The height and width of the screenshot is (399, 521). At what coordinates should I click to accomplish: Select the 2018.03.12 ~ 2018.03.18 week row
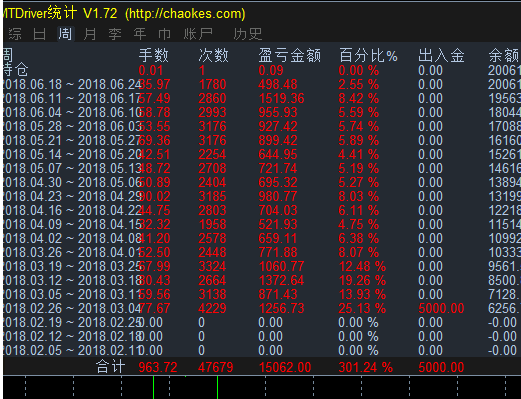(x=262, y=281)
